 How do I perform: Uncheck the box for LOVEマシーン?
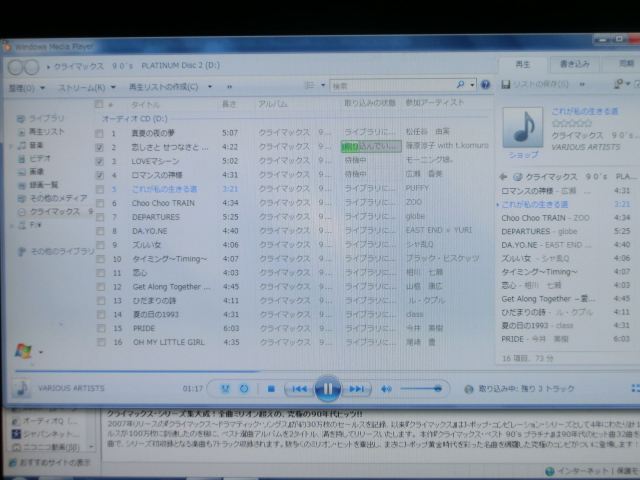point(99,161)
